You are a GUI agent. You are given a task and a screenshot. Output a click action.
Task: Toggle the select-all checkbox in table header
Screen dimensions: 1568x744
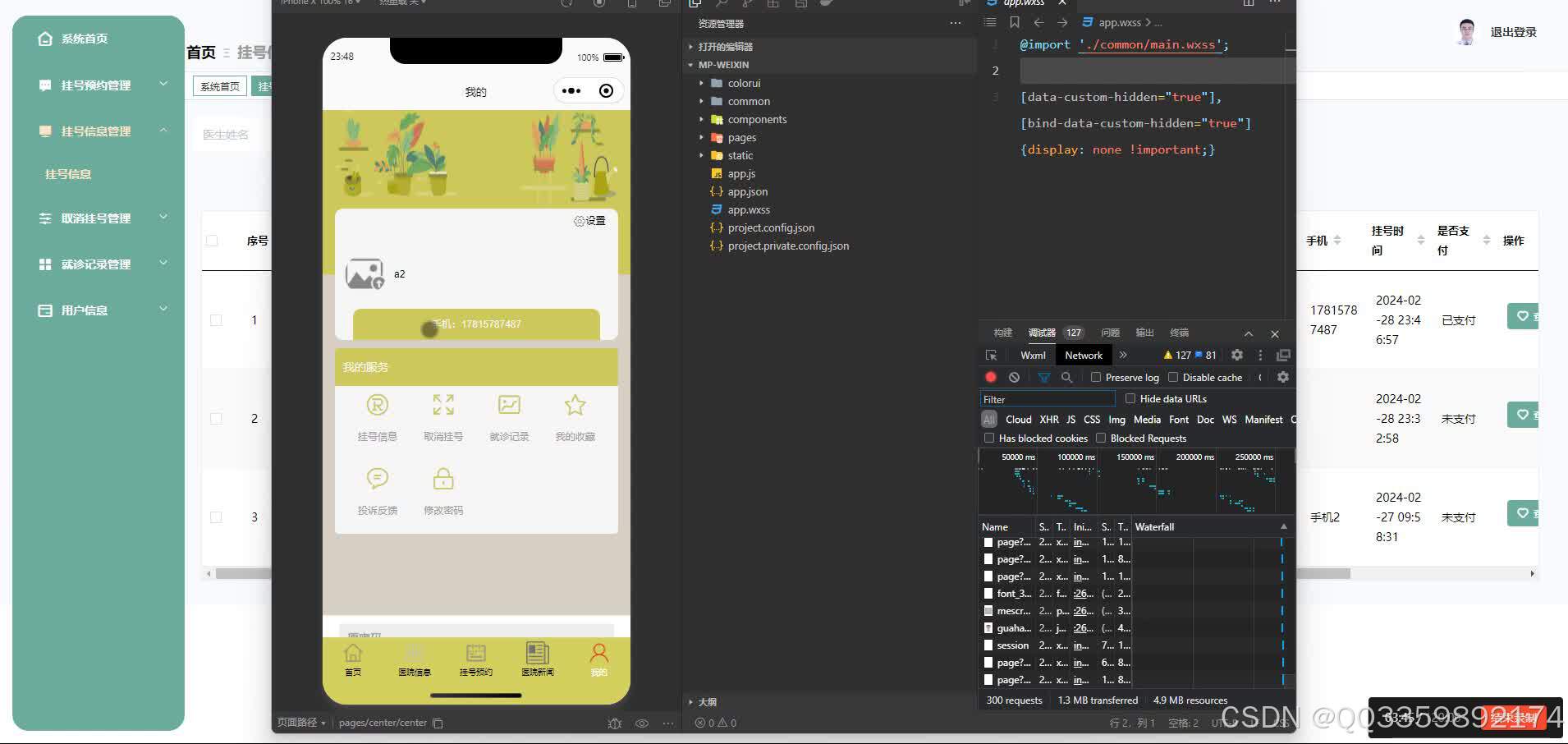pyautogui.click(x=213, y=241)
